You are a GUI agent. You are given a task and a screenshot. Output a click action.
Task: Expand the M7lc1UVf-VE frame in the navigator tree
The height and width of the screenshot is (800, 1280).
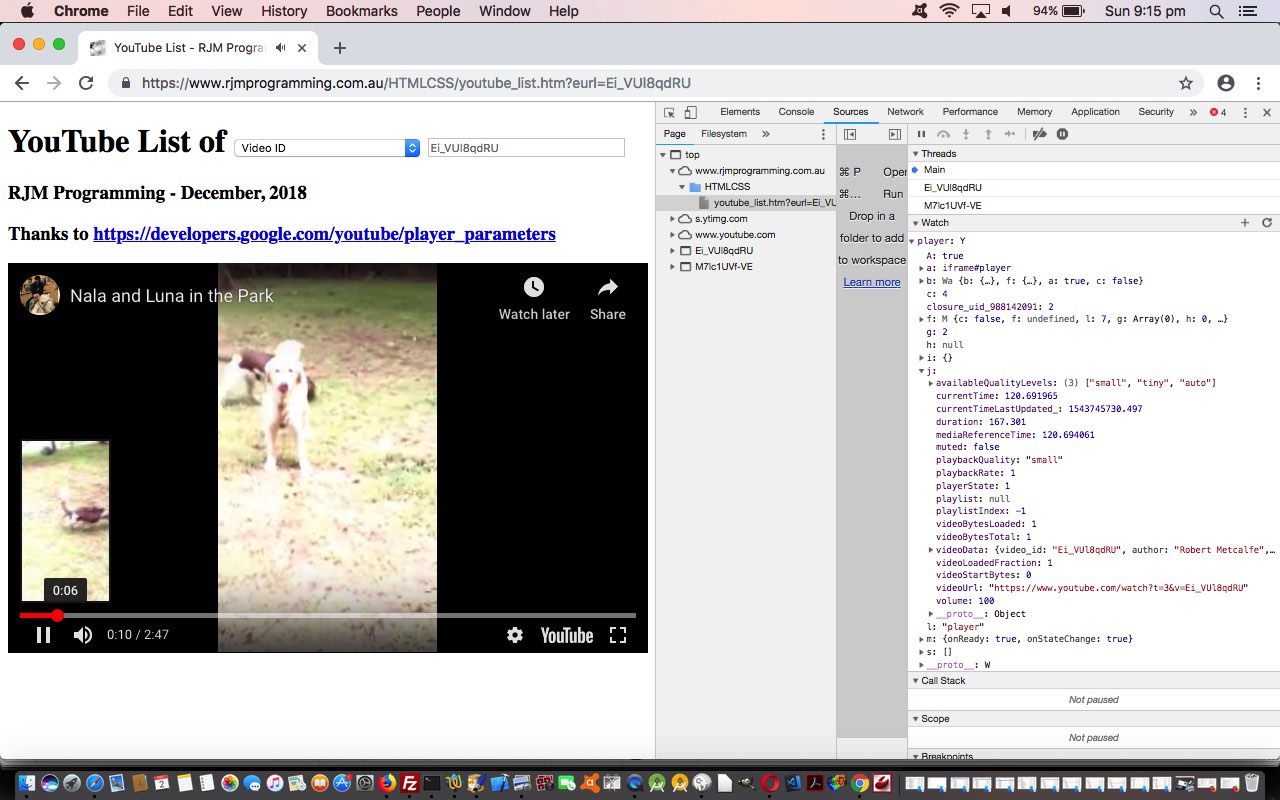672,267
